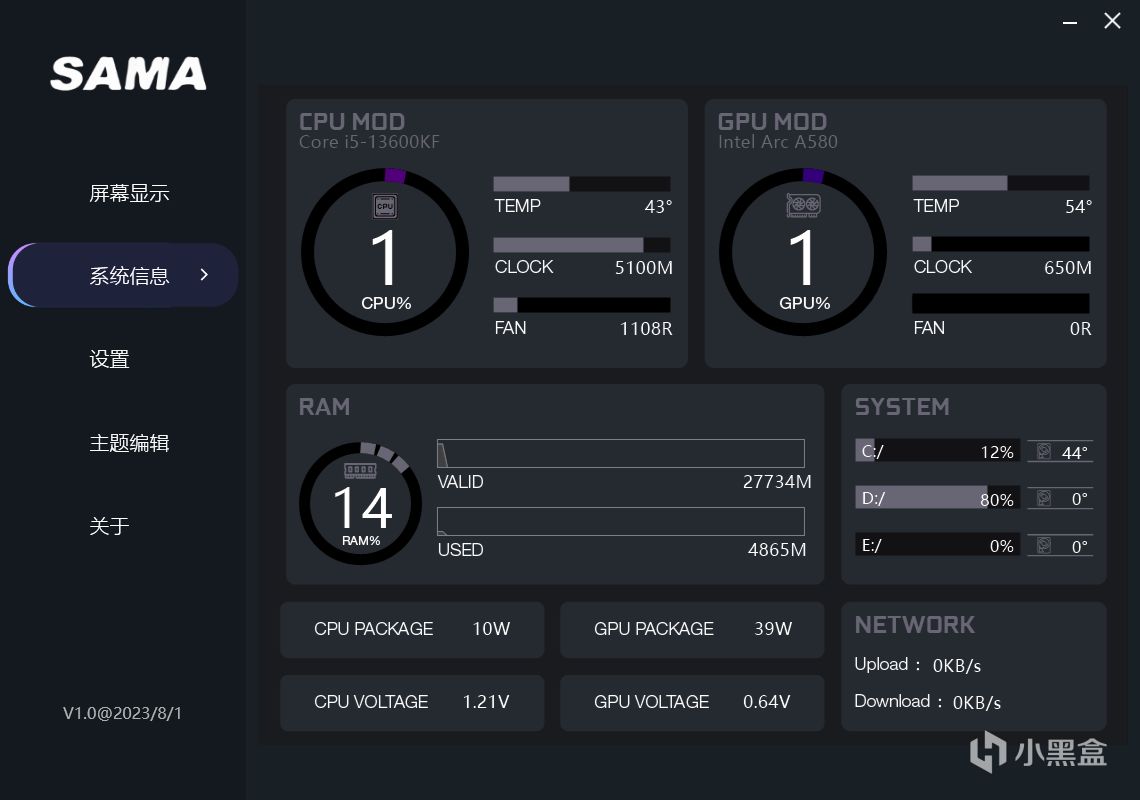
Task: Click the C: drive disk temperature icon
Action: (x=1045, y=452)
